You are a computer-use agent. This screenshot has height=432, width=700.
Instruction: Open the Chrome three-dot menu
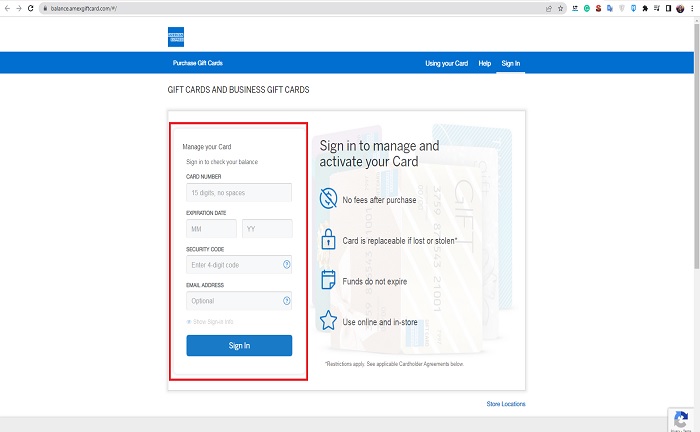[x=692, y=8]
